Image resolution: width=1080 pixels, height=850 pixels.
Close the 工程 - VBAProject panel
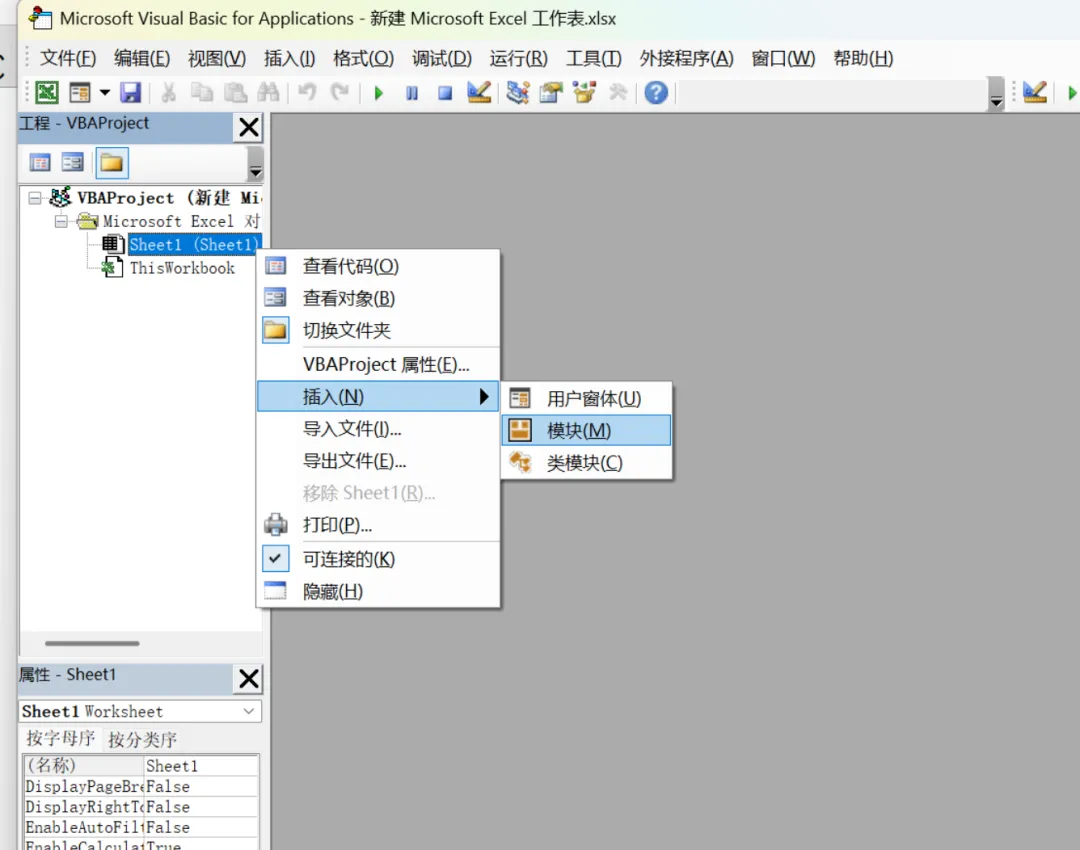click(249, 127)
